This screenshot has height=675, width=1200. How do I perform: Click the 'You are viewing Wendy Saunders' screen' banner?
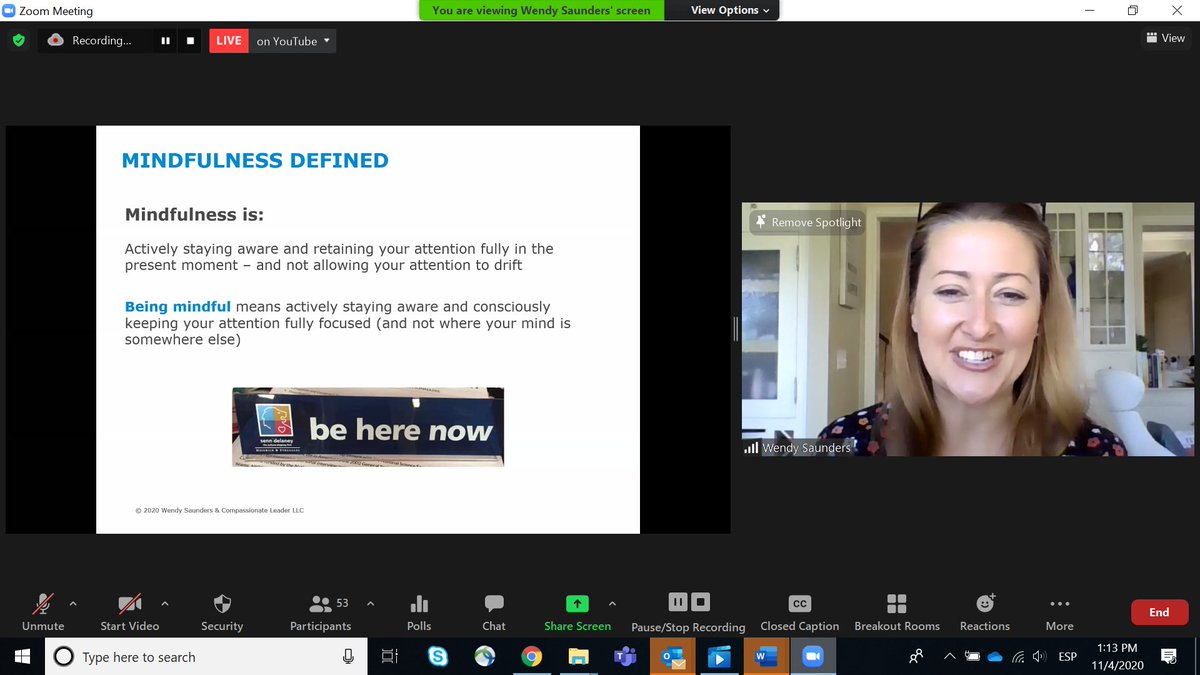(x=541, y=10)
